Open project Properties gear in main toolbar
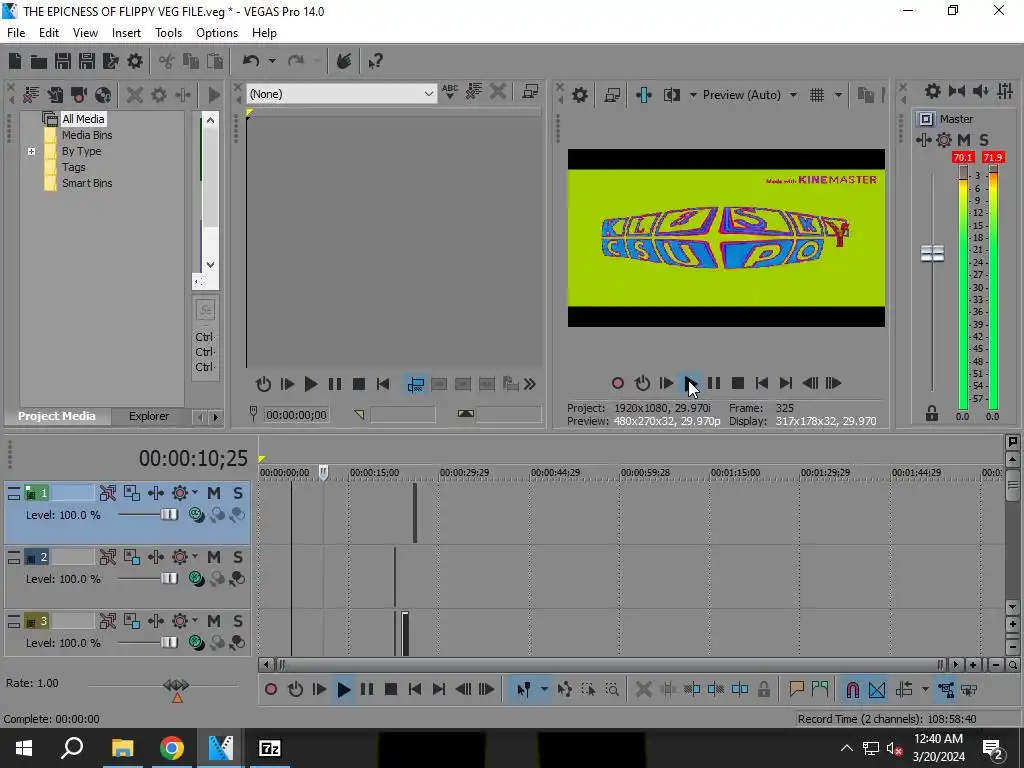Image resolution: width=1024 pixels, height=768 pixels. point(135,61)
